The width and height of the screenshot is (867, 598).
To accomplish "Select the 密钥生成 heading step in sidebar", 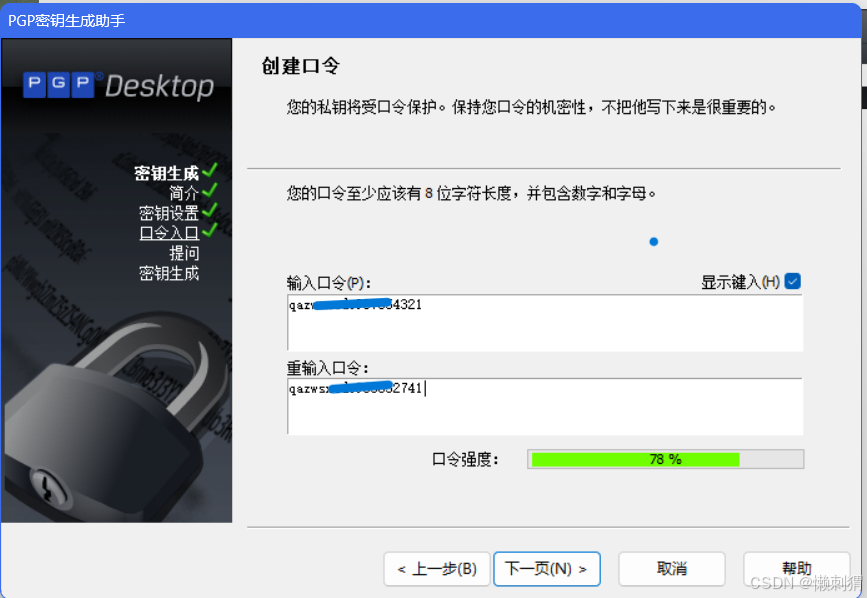I will (166, 174).
